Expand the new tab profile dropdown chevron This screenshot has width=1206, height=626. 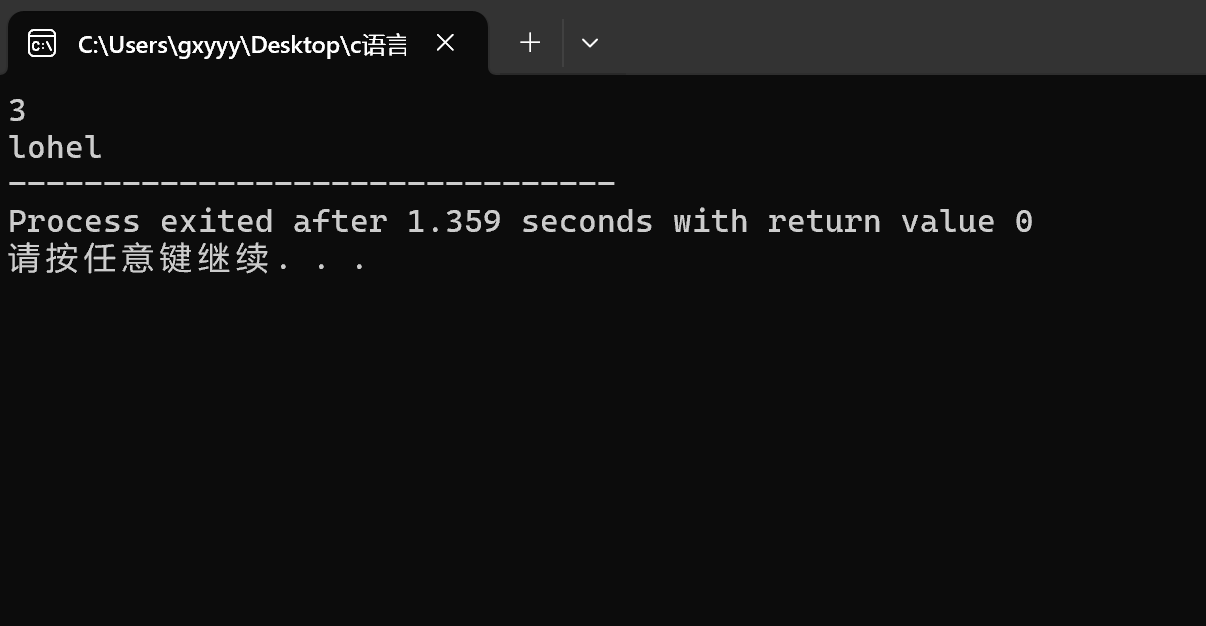coord(590,42)
